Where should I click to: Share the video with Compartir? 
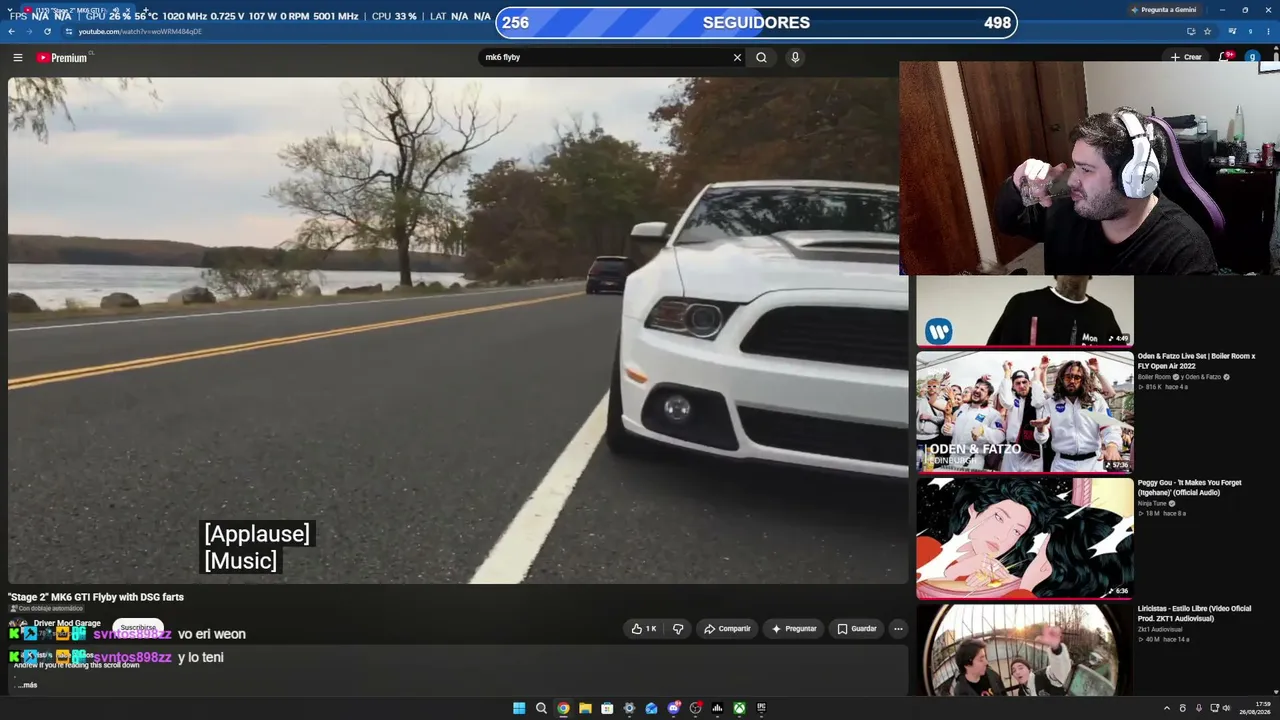(727, 629)
